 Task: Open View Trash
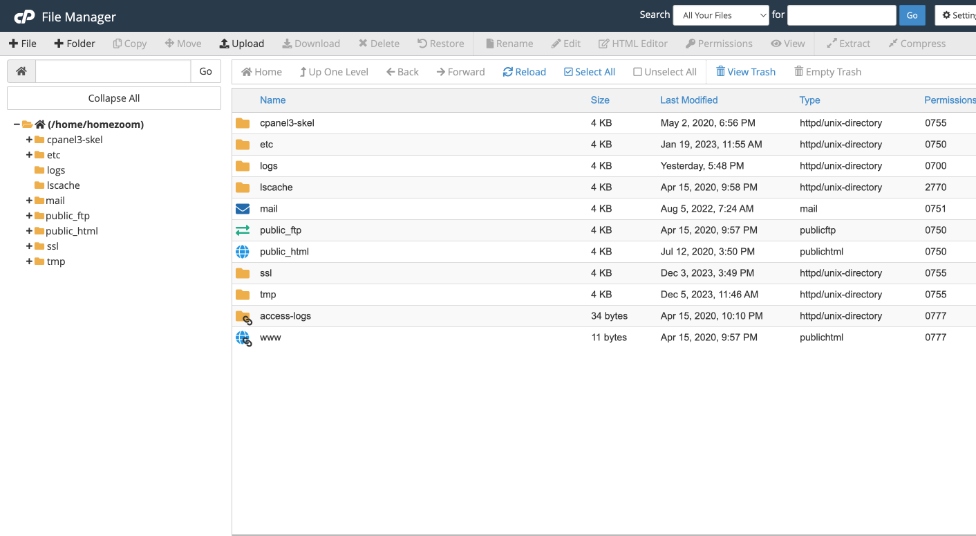coord(746,72)
